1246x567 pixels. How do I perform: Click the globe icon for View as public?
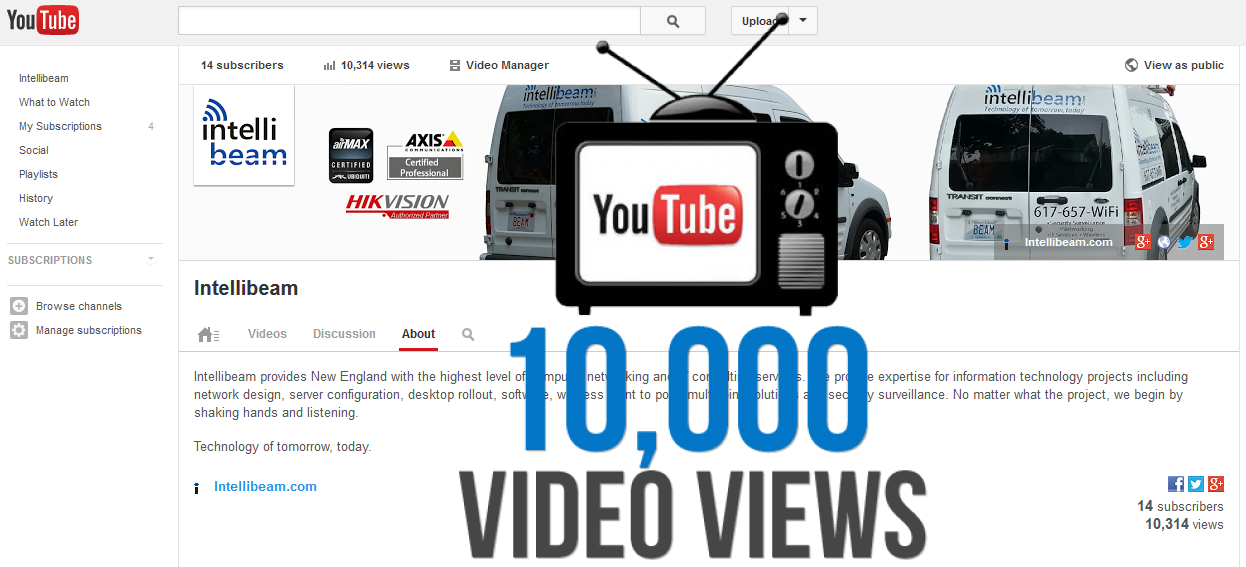[x=1131, y=65]
